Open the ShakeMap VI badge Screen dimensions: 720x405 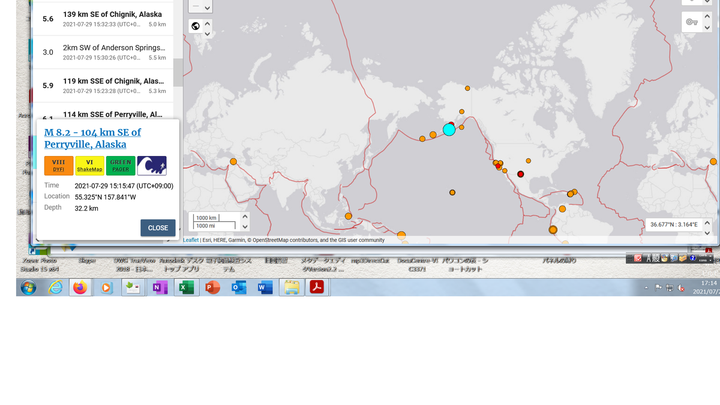click(90, 166)
